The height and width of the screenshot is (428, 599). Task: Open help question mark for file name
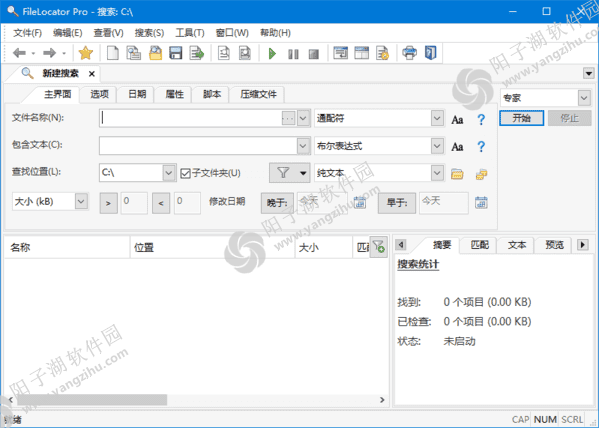pos(481,120)
